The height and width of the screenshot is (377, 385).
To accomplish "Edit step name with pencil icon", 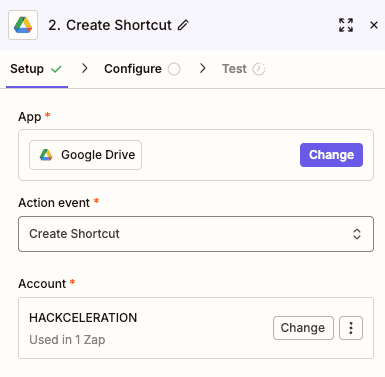I will pyautogui.click(x=183, y=25).
